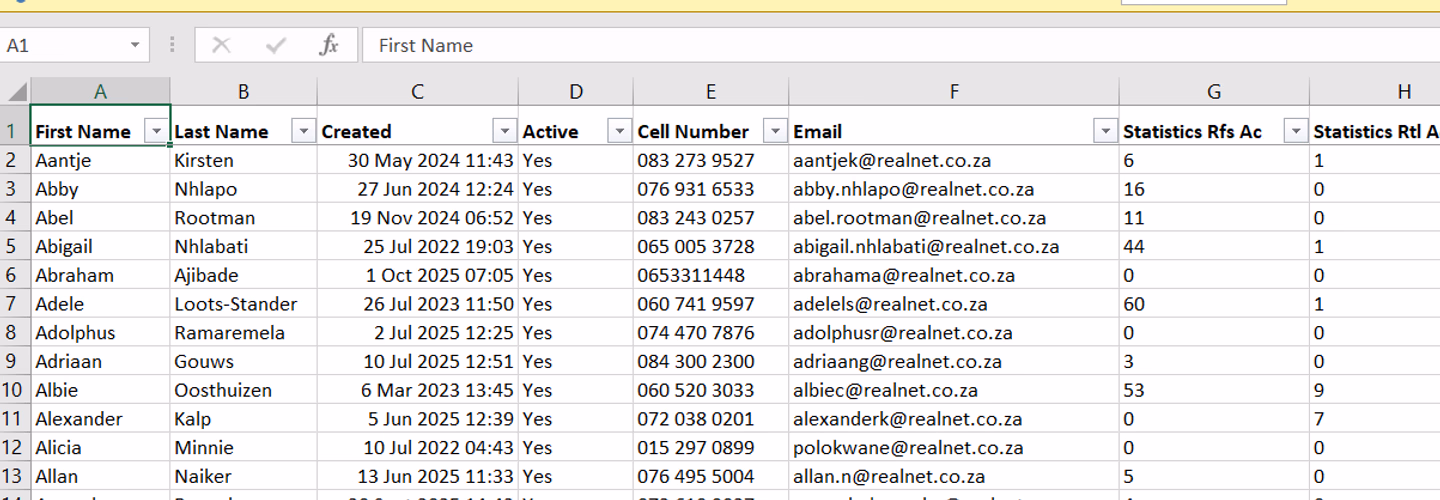Open the Name Box dropdown arrow
The width and height of the screenshot is (1440, 500).
pyautogui.click(x=135, y=46)
